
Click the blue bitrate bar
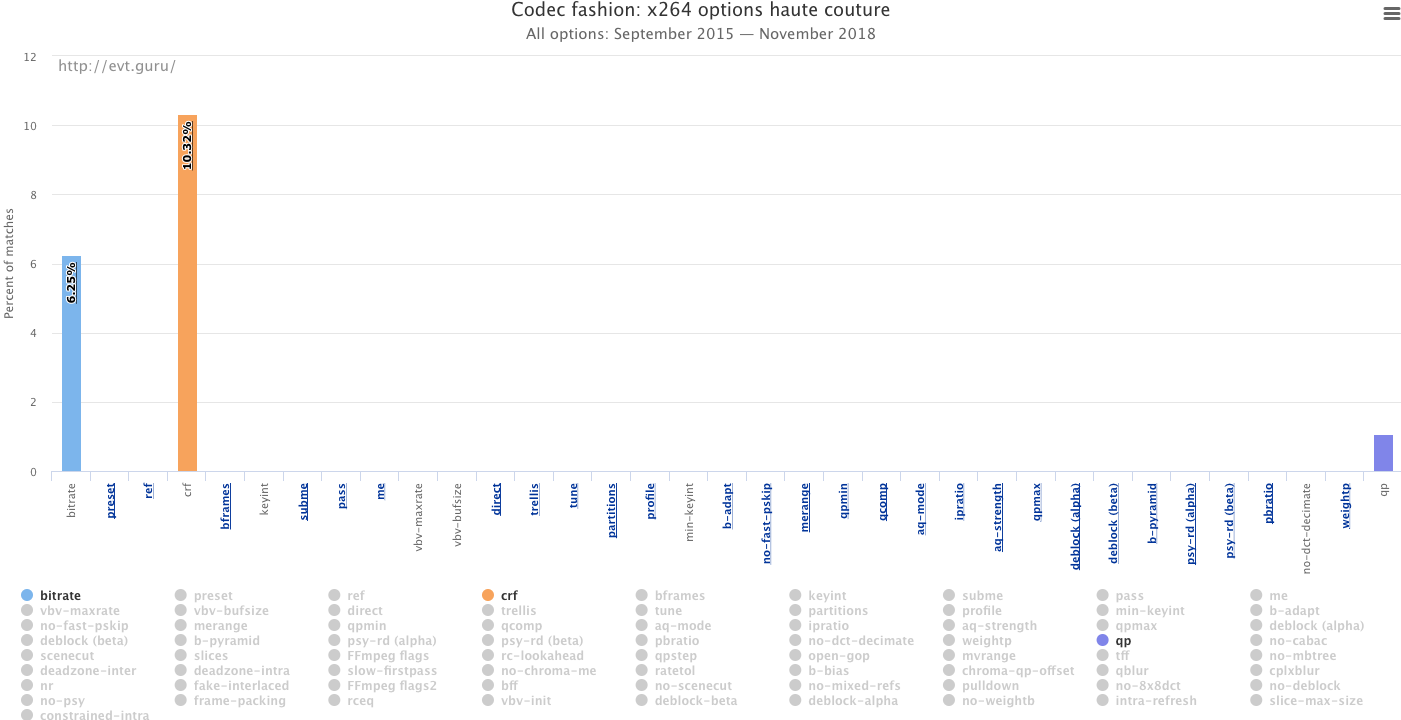point(71,370)
